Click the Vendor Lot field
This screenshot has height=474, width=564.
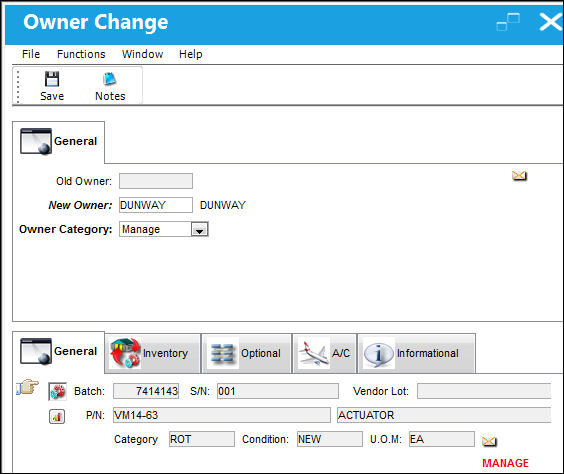[484, 391]
